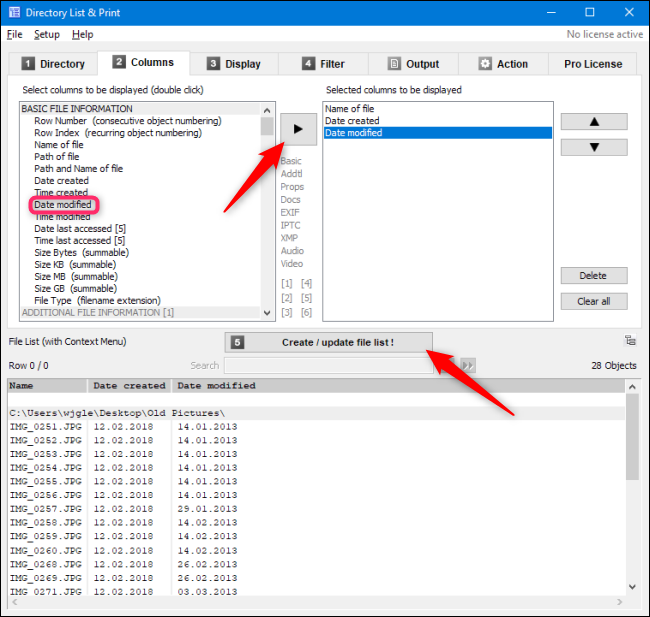Click the [2] footnote link

point(286,298)
